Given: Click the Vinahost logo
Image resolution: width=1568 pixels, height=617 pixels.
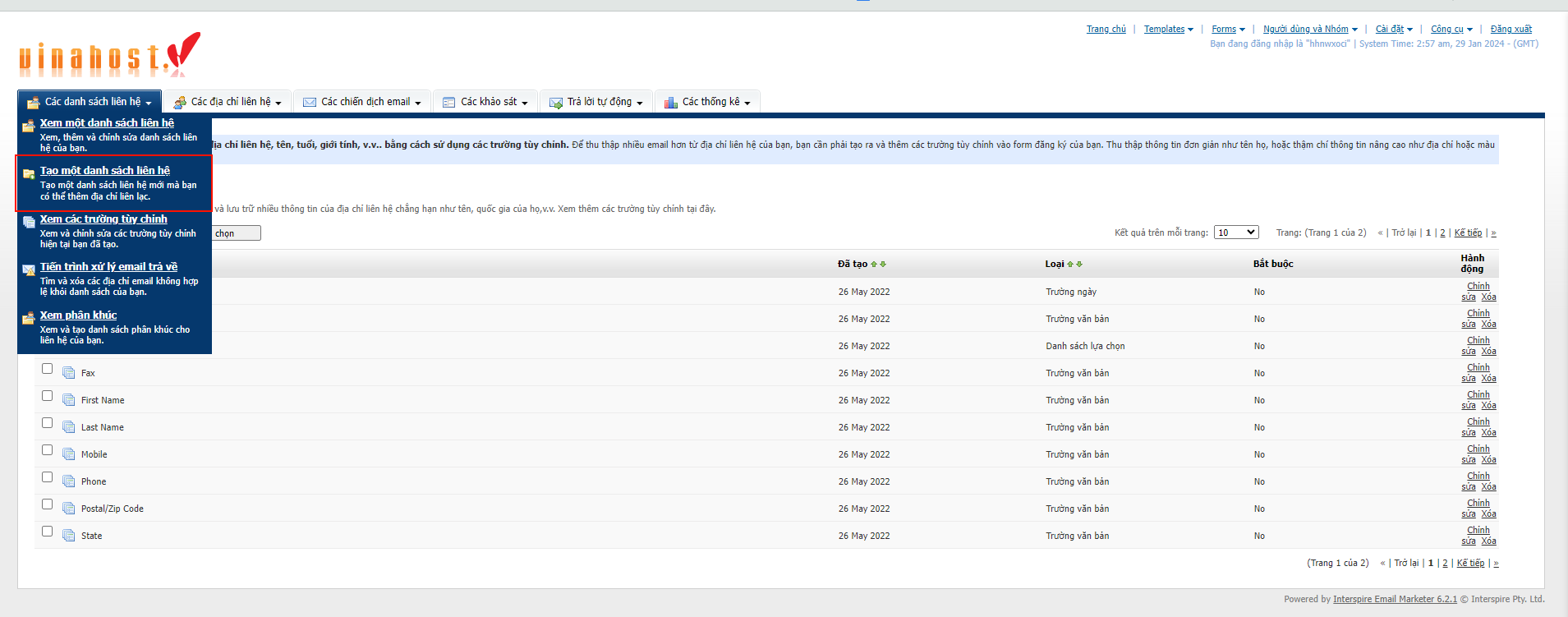Looking at the screenshot, I should (x=109, y=55).
